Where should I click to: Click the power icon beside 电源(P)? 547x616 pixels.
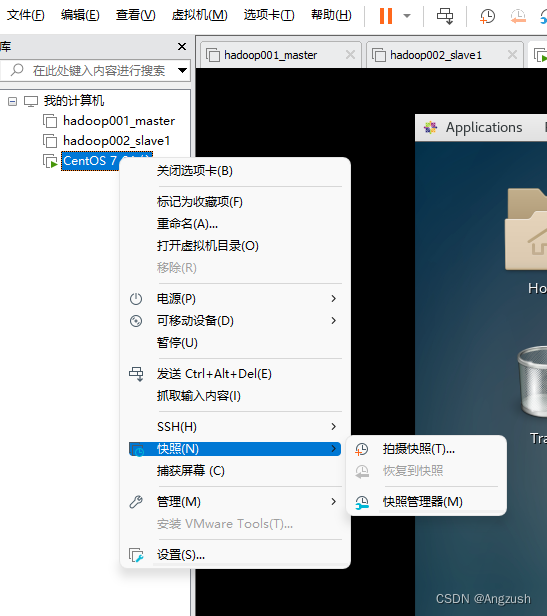[x=136, y=299]
